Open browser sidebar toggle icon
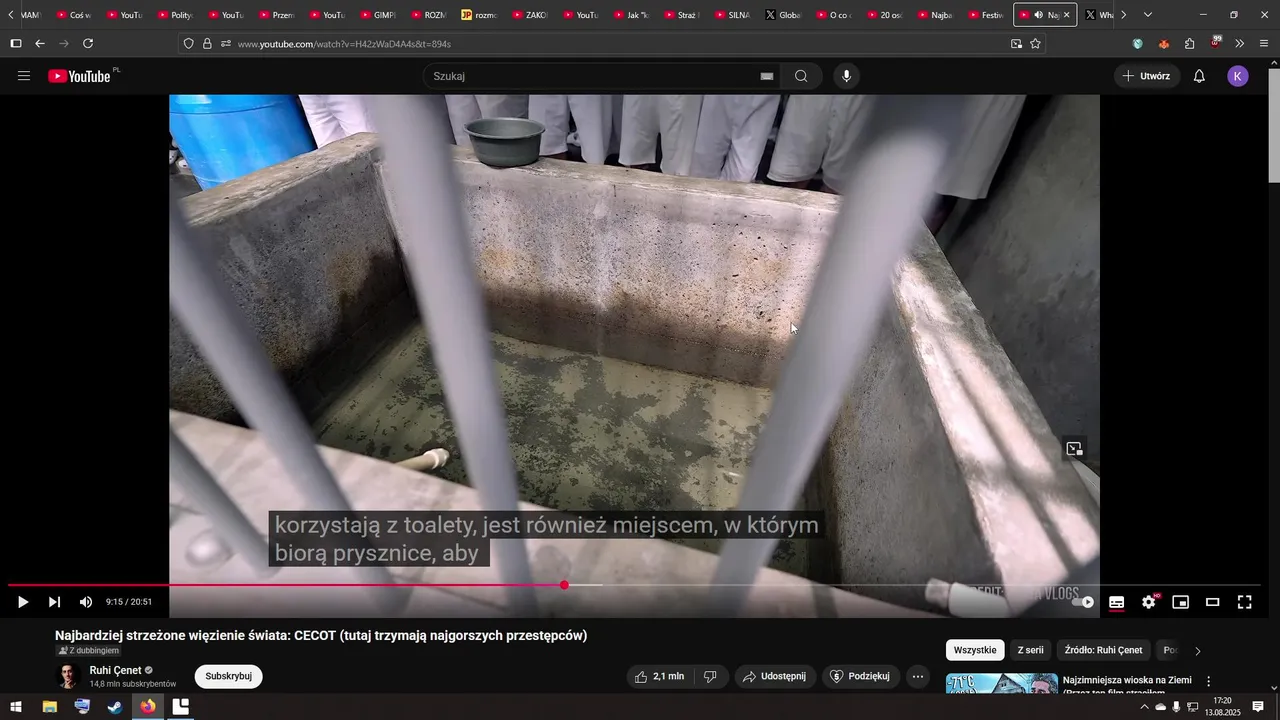The width and height of the screenshot is (1280, 720). point(16,44)
